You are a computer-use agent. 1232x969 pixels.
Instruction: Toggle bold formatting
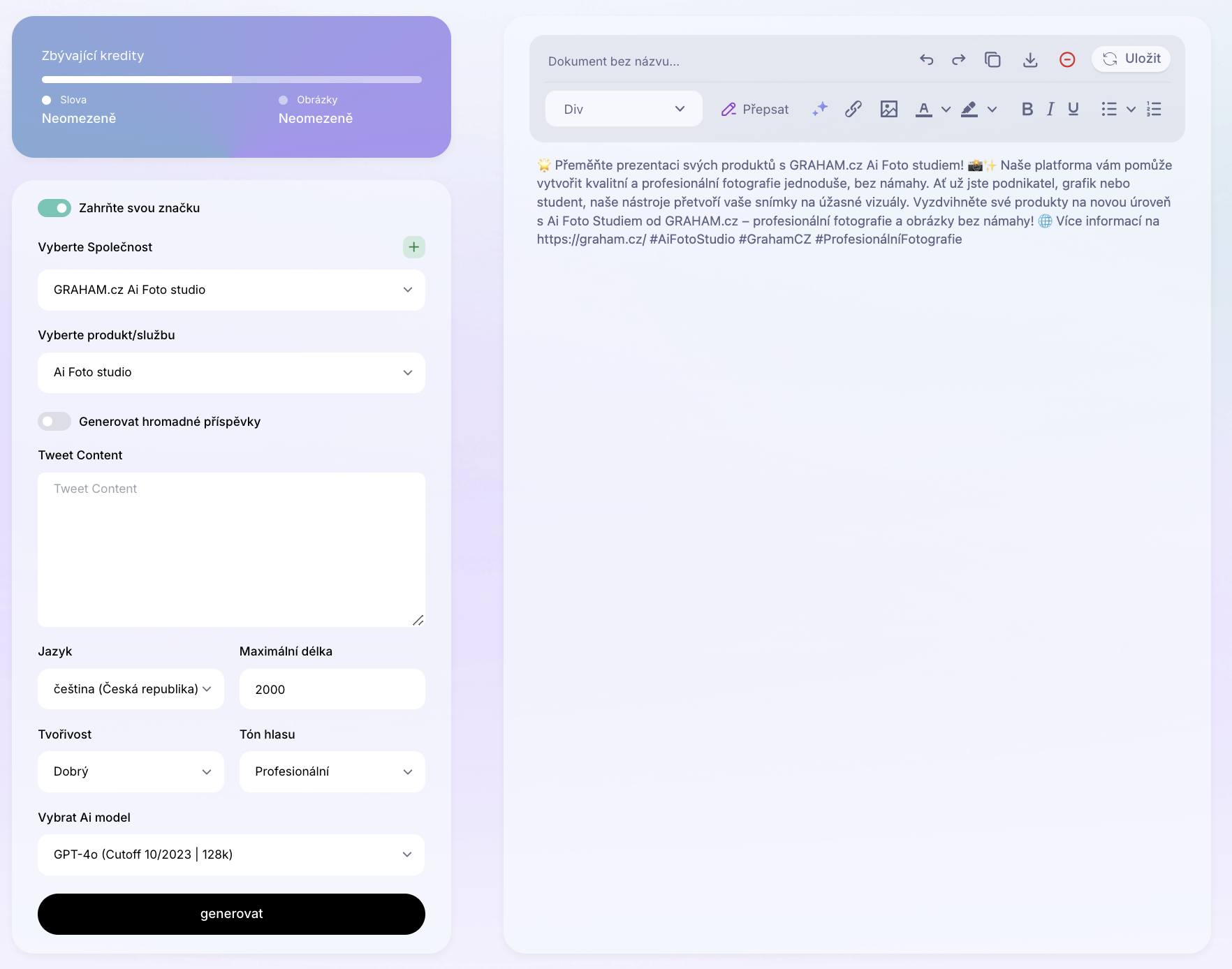click(1027, 109)
